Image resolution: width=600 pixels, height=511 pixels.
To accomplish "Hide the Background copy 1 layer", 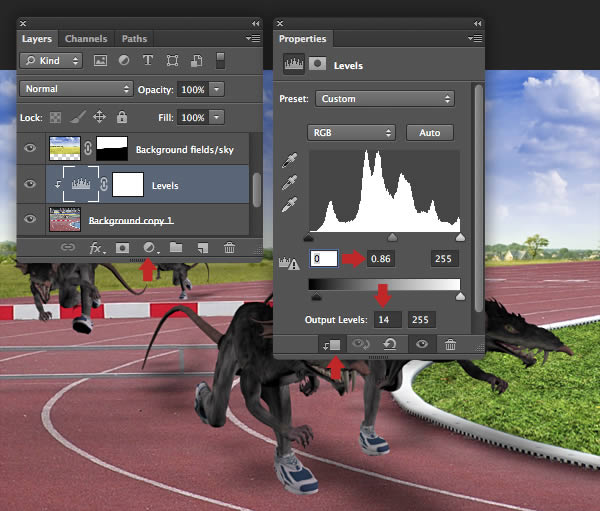I will click(x=30, y=219).
